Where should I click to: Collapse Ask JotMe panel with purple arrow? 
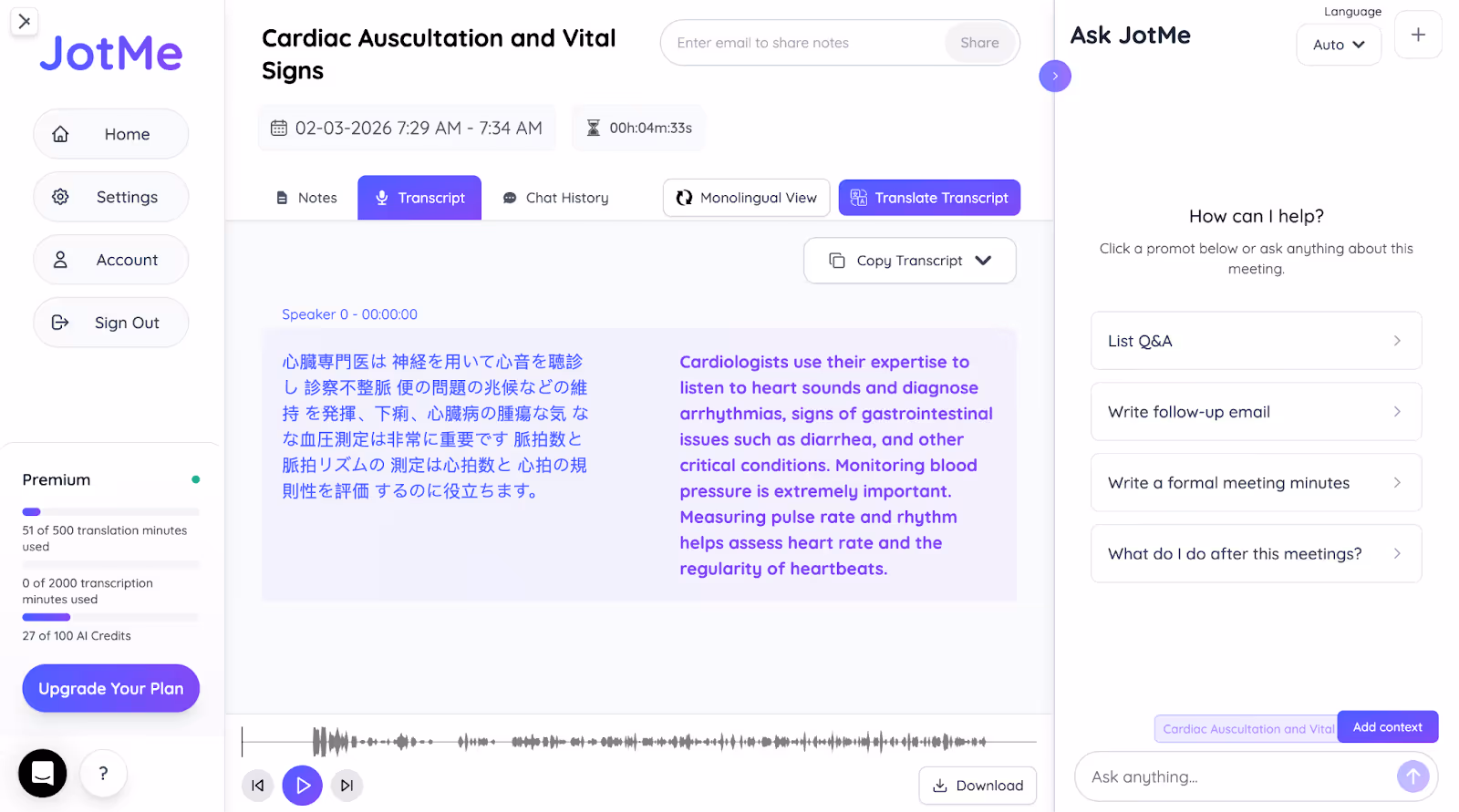1055,76
